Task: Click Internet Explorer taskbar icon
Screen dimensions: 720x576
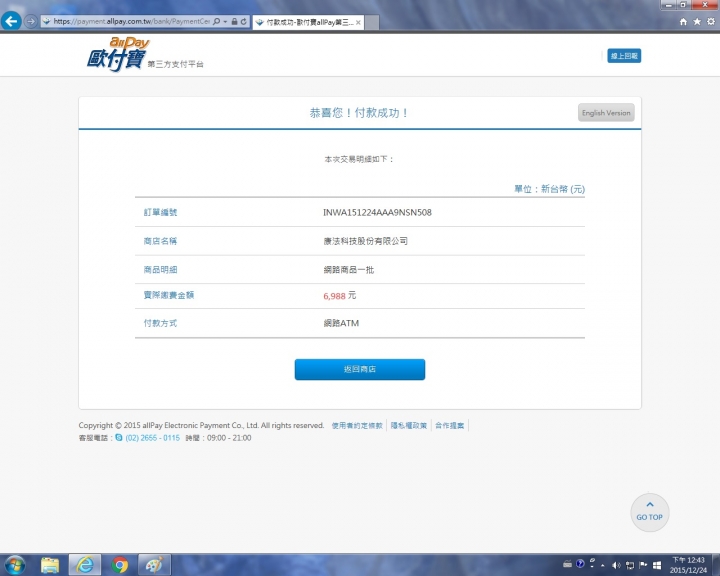Action: (85, 565)
